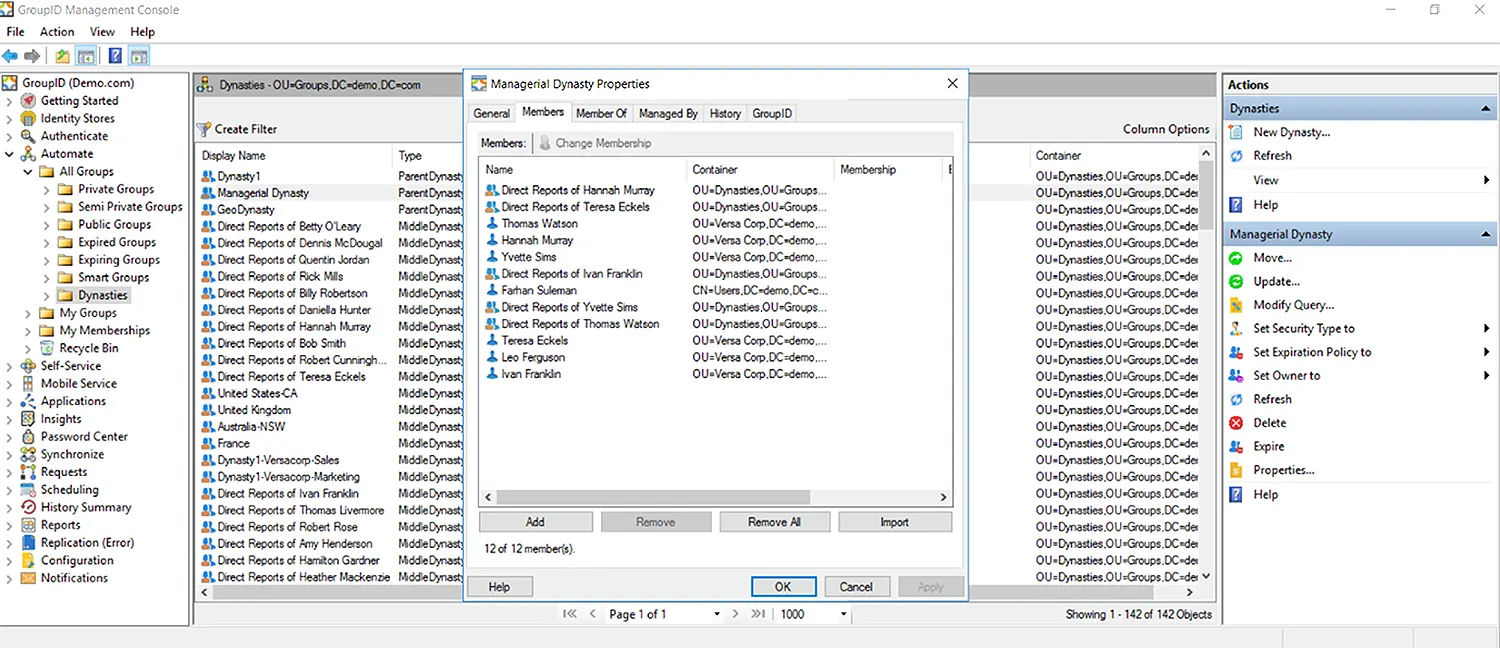Open the Action menu
1500x648 pixels.
click(57, 32)
